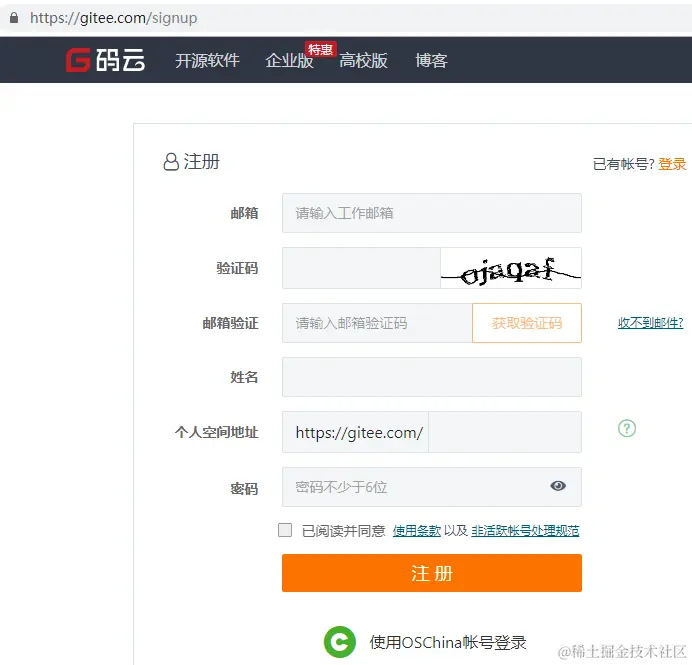This screenshot has height=665, width=692.
Task: Open the 收不到邮件? link
Action: pos(651,323)
